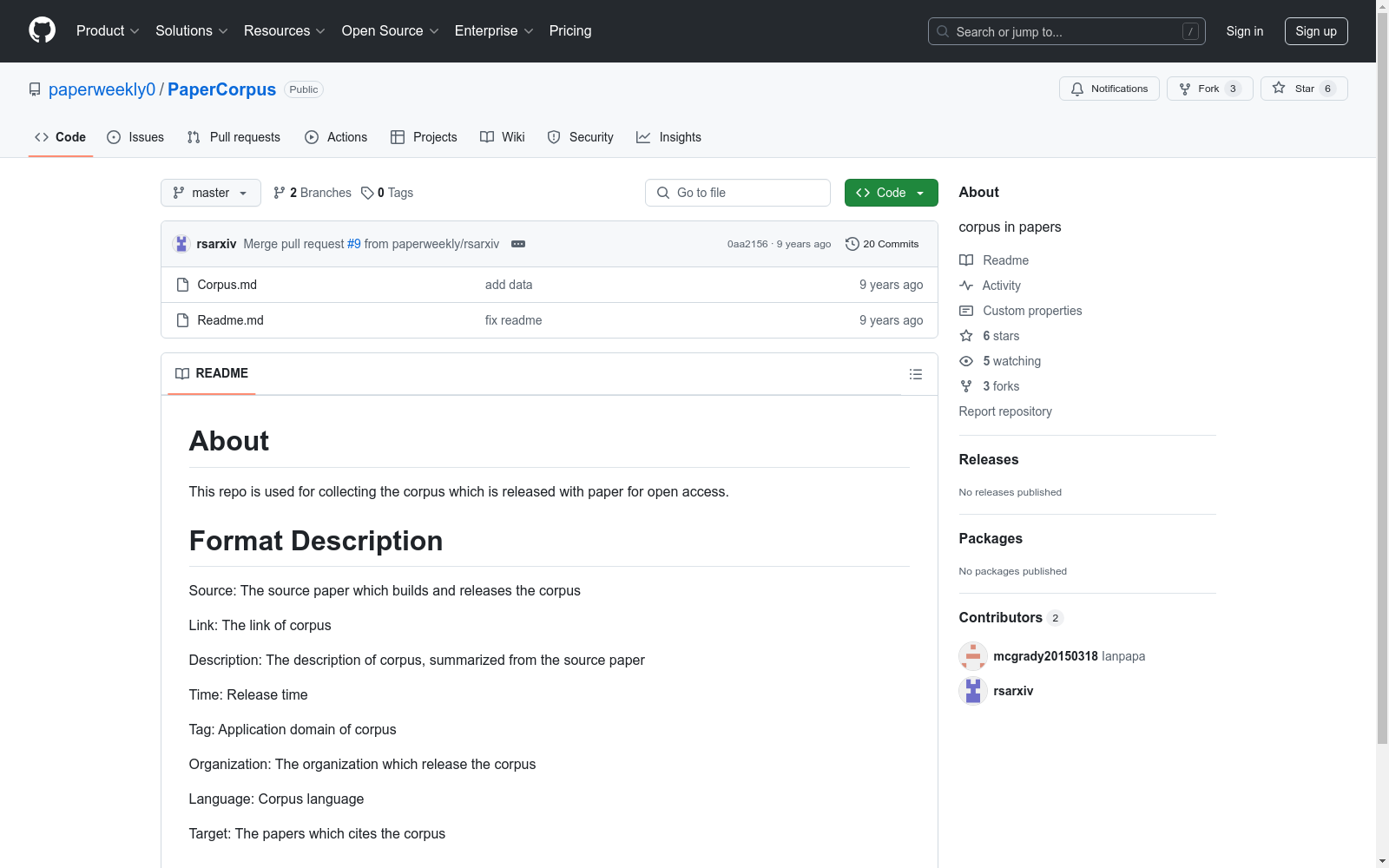Screen dimensions: 1389x868
Task: Click the fork icon in Fork button
Action: pyautogui.click(x=1185, y=89)
